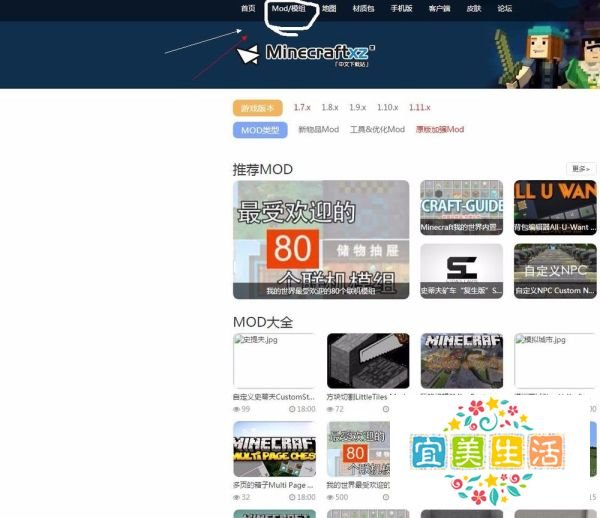Filter mods by version 1.9.x
Viewport: 600px width, 518px height.
(358, 108)
